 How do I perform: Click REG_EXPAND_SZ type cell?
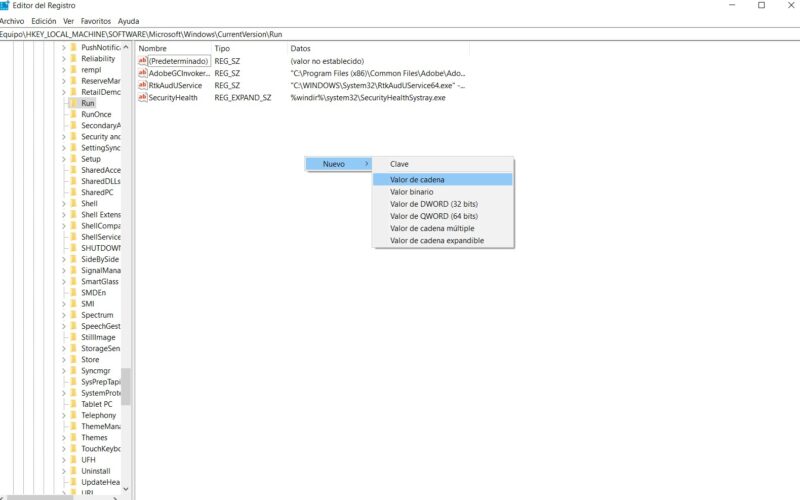tap(243, 97)
